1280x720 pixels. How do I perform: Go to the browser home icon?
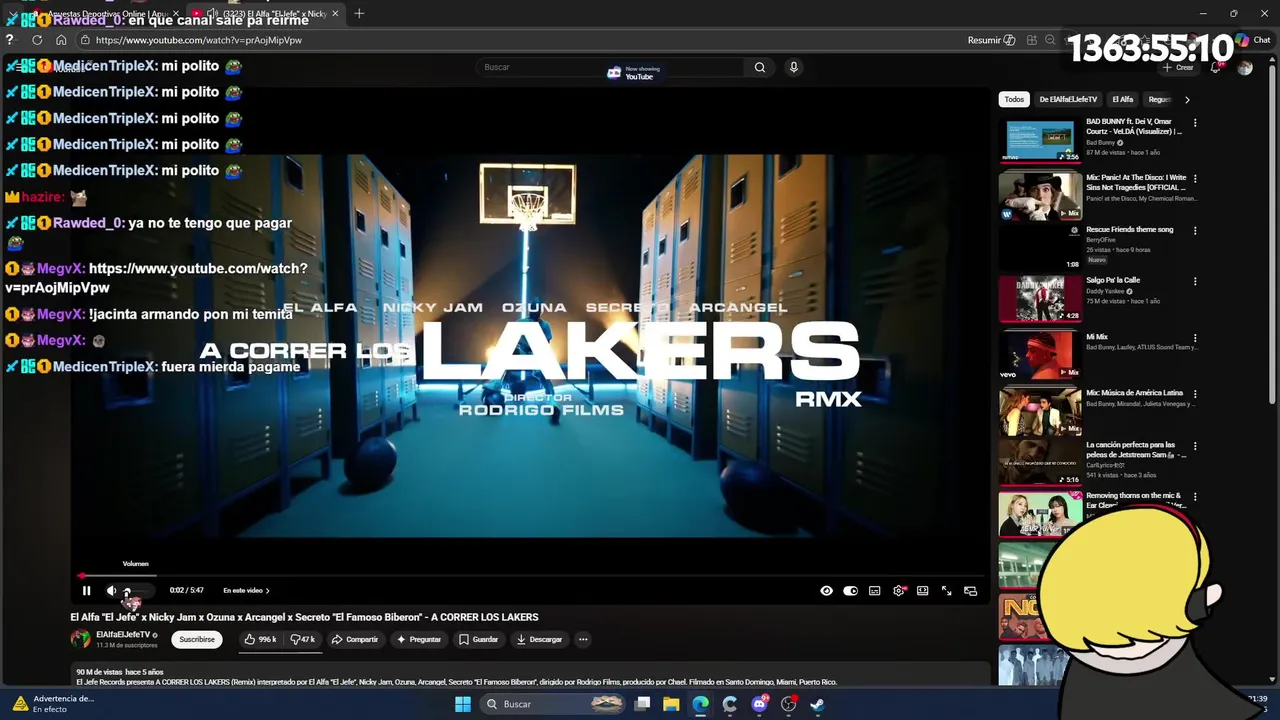tap(61, 40)
